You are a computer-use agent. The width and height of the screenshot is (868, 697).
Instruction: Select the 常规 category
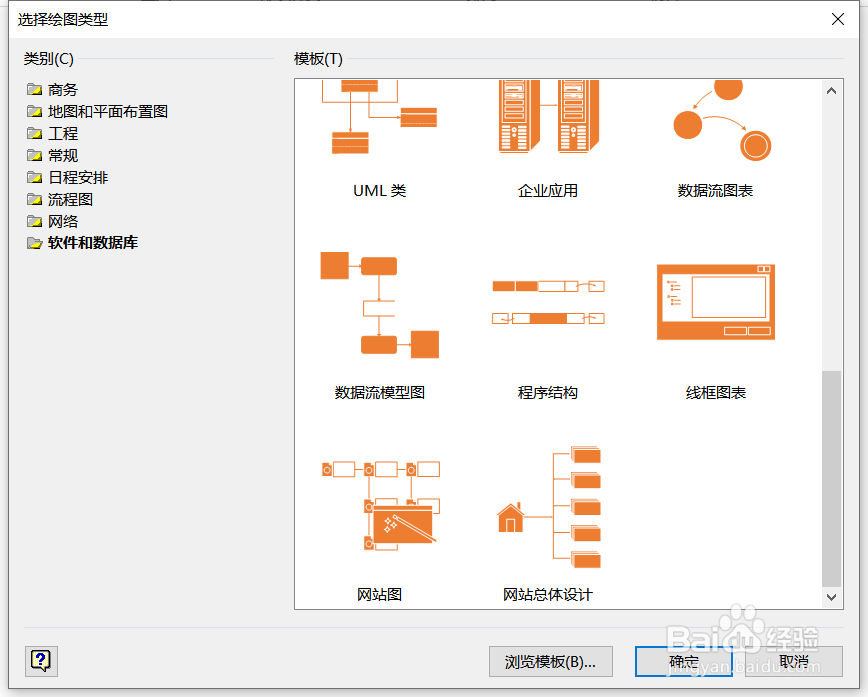click(x=61, y=155)
